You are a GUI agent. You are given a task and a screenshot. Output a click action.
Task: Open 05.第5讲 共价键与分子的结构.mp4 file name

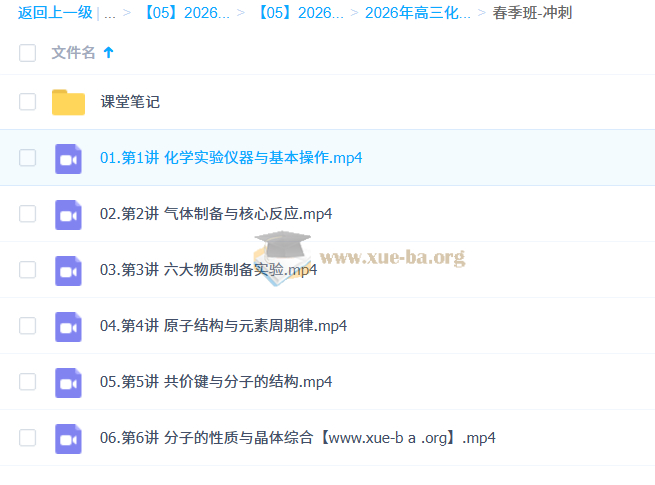pyautogui.click(x=216, y=382)
